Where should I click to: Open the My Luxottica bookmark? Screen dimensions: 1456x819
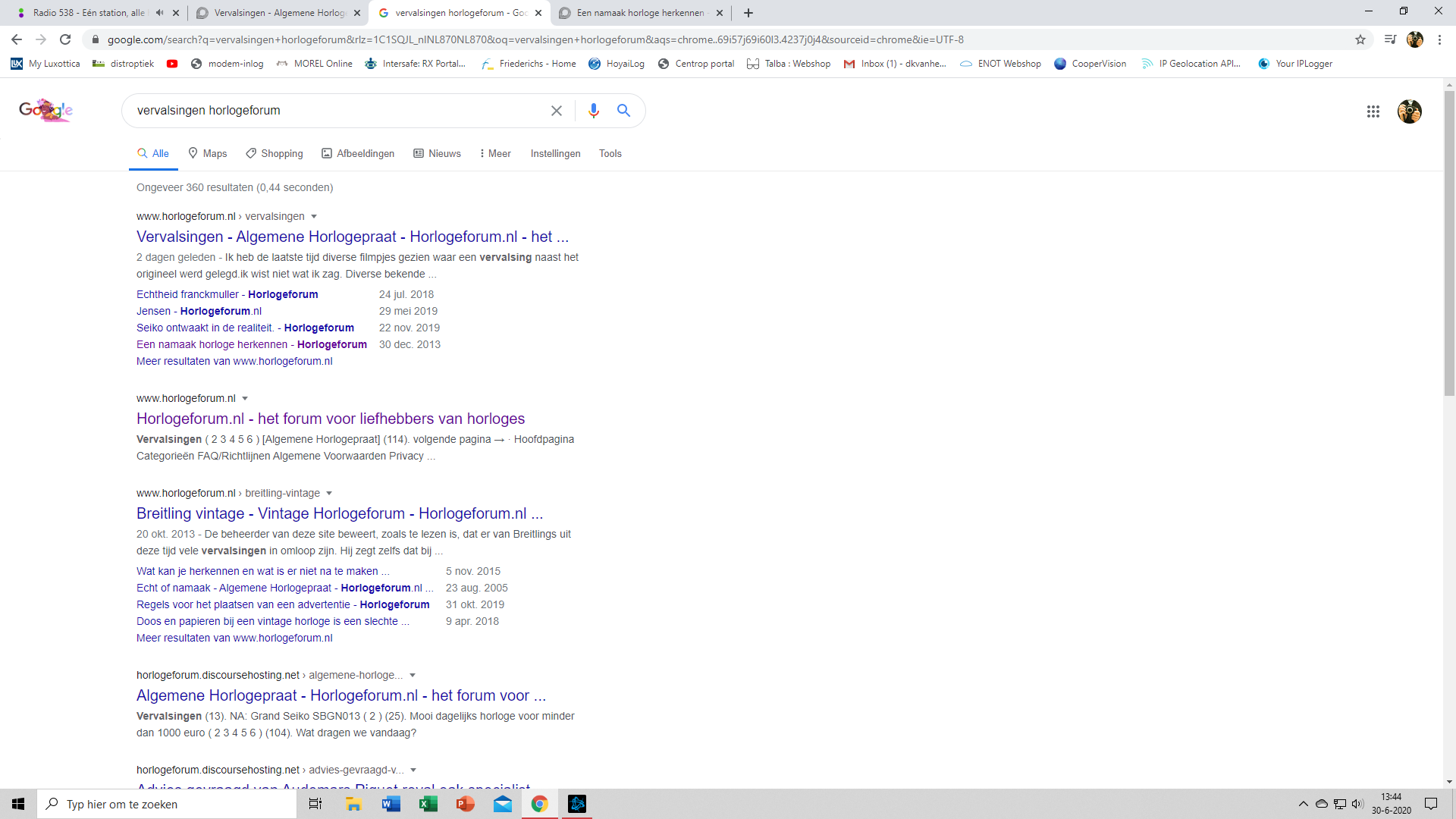45,64
